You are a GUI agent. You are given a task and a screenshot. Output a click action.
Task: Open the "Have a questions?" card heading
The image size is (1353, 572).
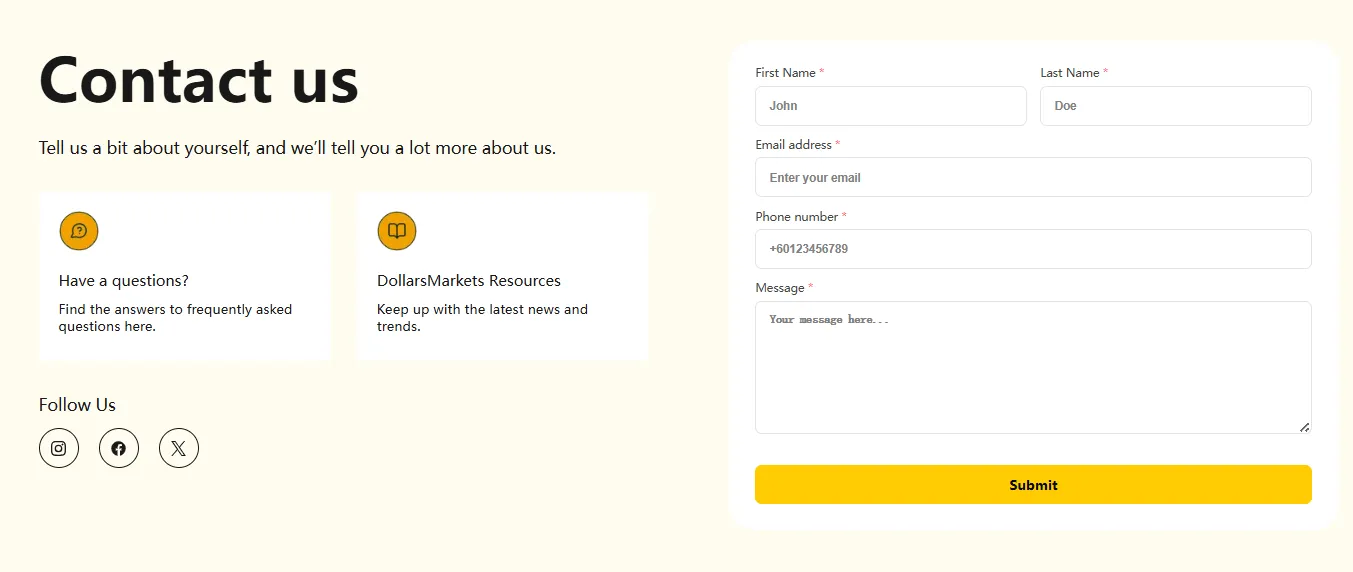pyautogui.click(x=124, y=281)
